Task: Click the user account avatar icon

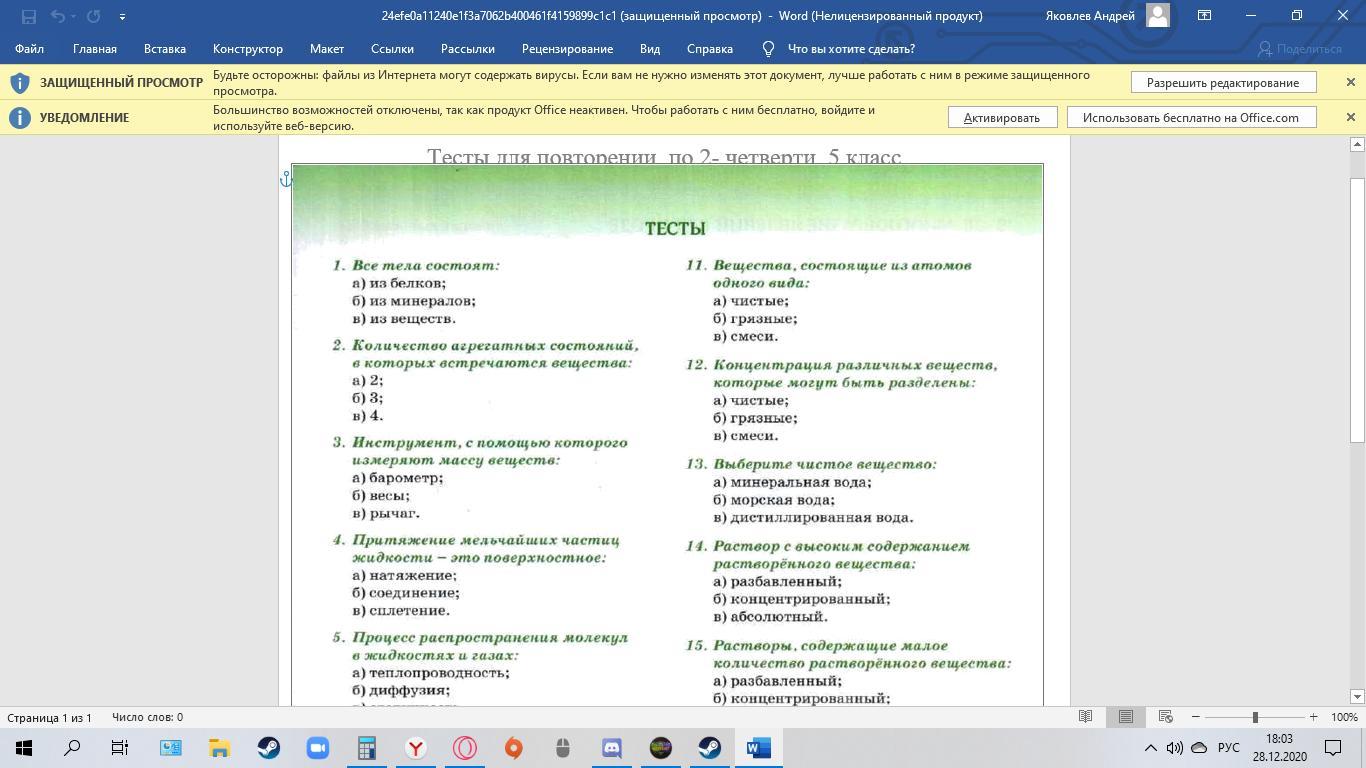Action: click(1158, 16)
